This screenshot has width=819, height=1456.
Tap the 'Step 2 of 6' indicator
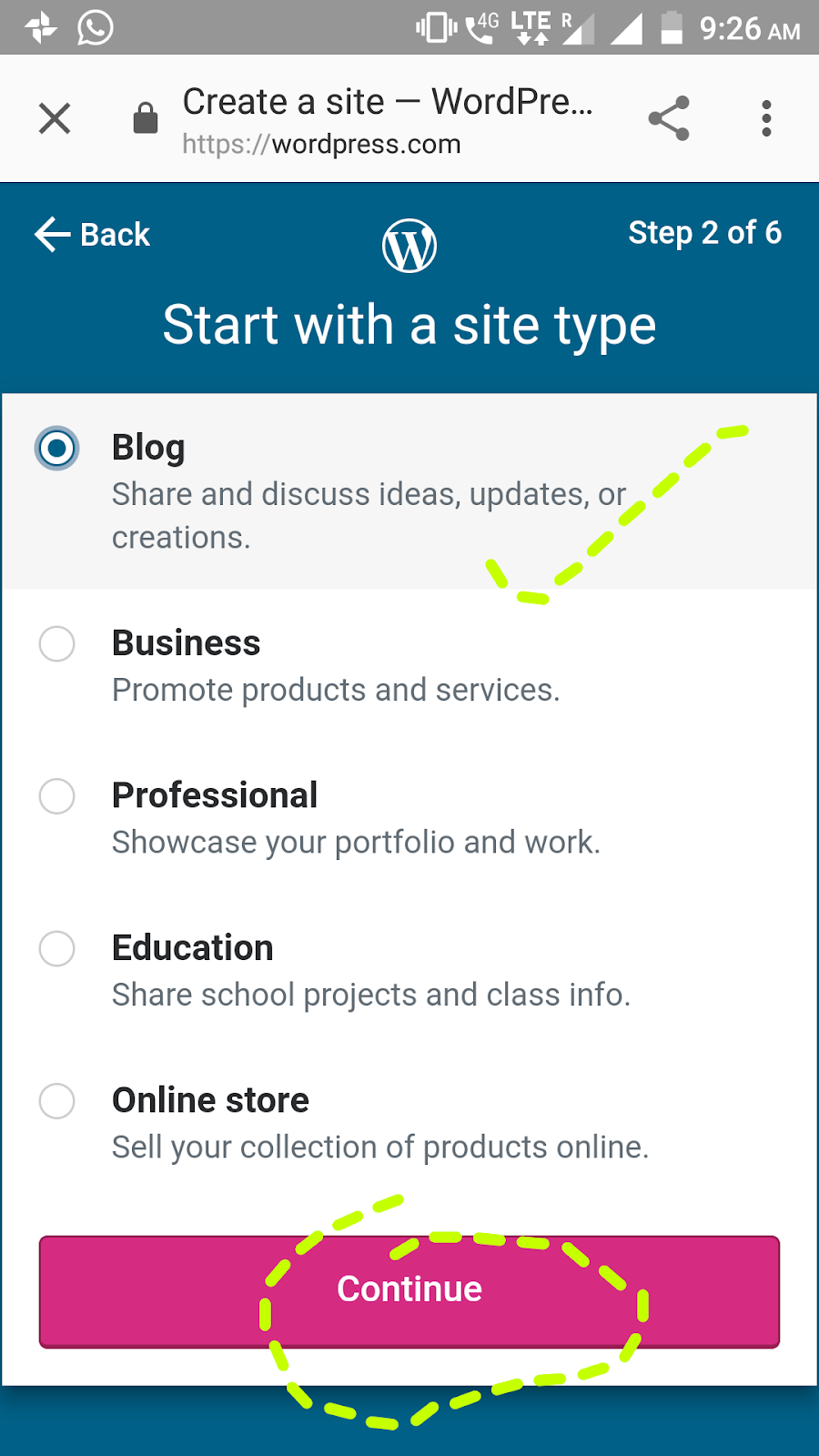coord(704,233)
